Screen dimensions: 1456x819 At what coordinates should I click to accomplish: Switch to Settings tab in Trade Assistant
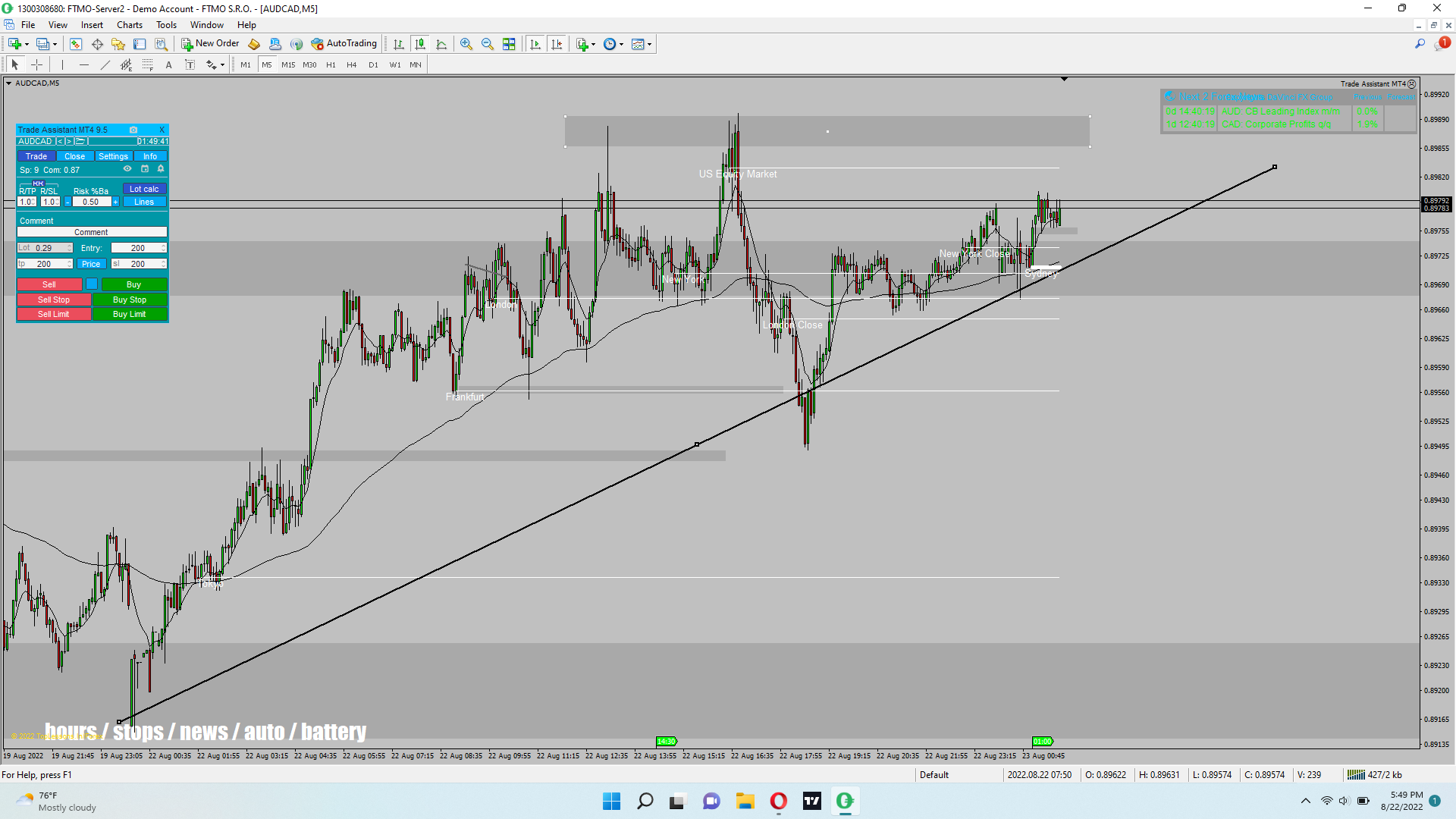pyautogui.click(x=113, y=156)
